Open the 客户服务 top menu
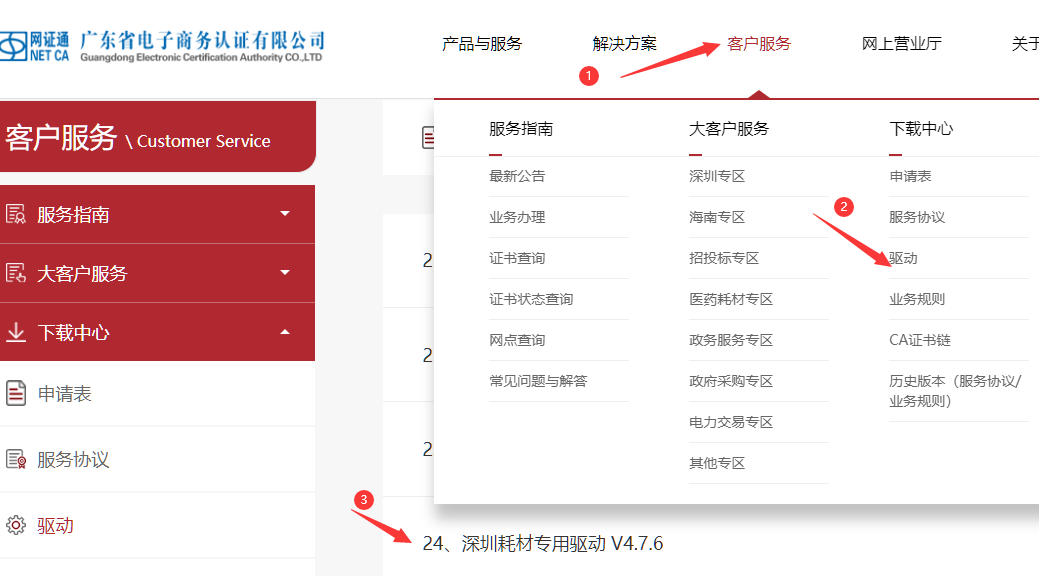This screenshot has height=576, width=1039. click(759, 44)
